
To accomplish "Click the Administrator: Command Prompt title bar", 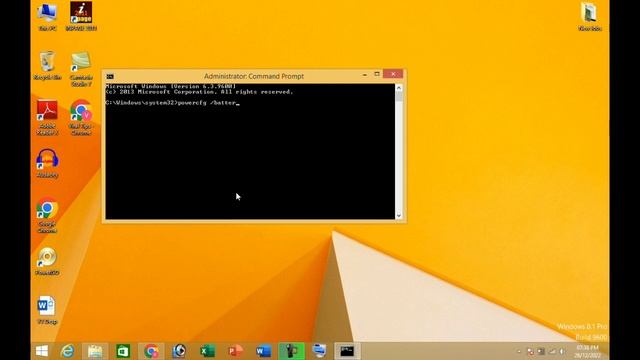I will point(253,76).
